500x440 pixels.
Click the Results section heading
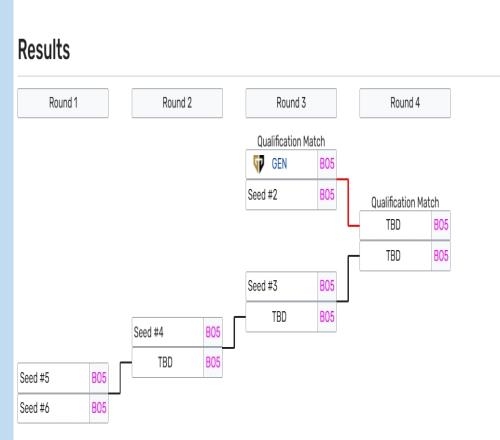coord(44,50)
